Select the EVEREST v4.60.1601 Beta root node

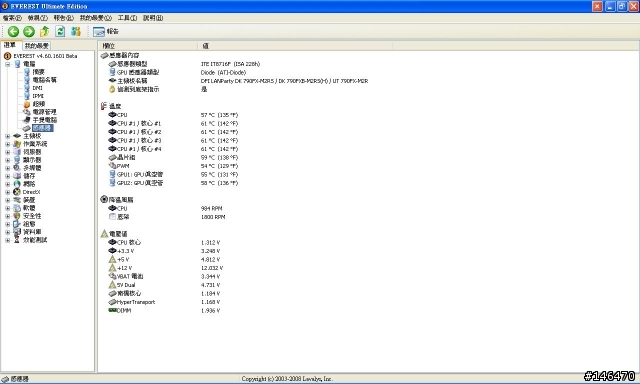(45, 56)
